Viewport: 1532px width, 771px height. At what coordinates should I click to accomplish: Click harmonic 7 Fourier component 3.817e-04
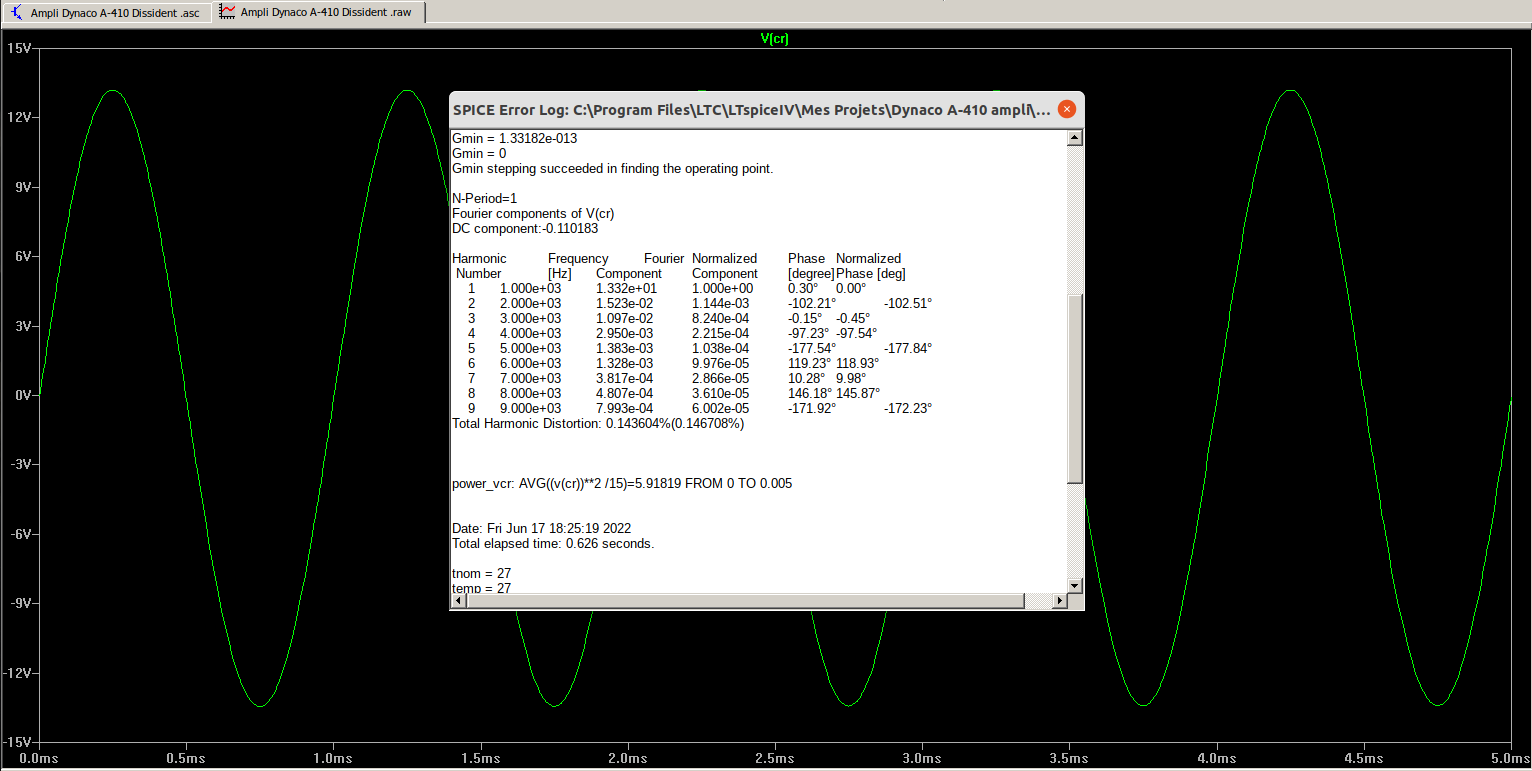[626, 379]
